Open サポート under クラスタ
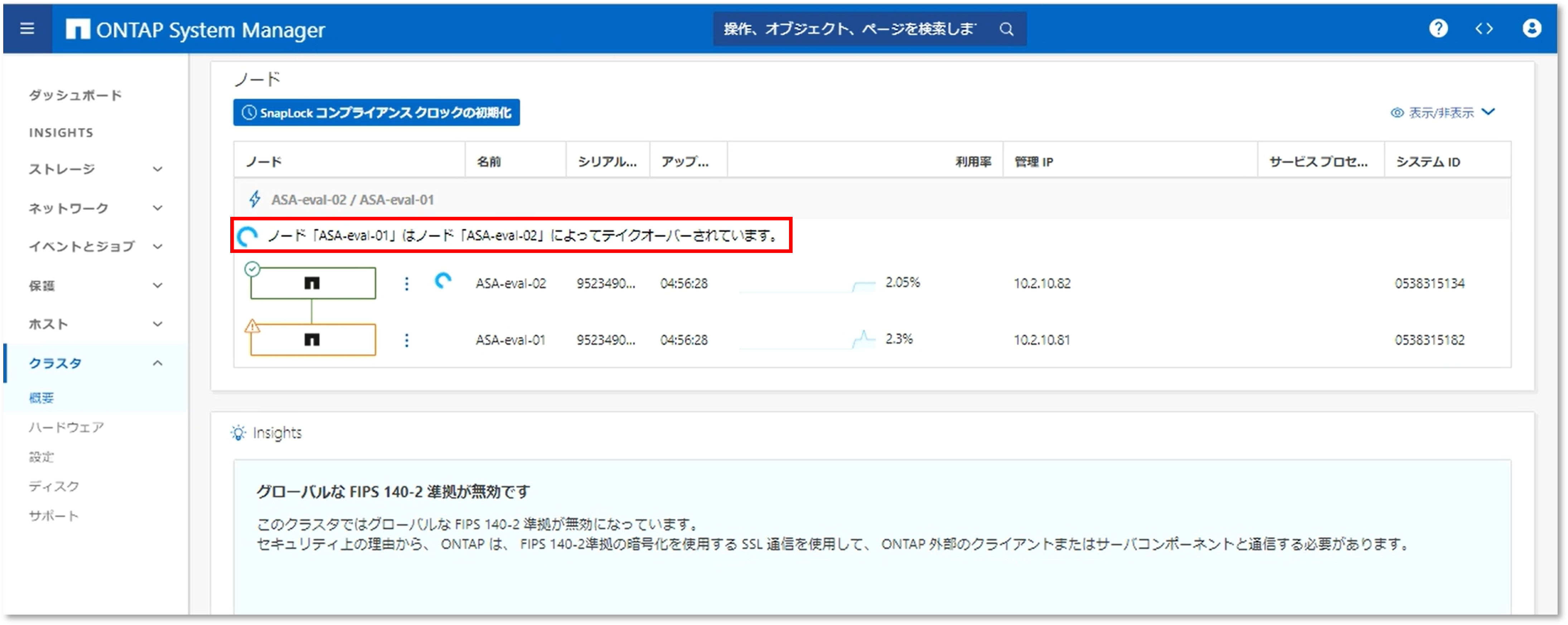The width and height of the screenshot is (1568, 625). pyautogui.click(x=54, y=516)
